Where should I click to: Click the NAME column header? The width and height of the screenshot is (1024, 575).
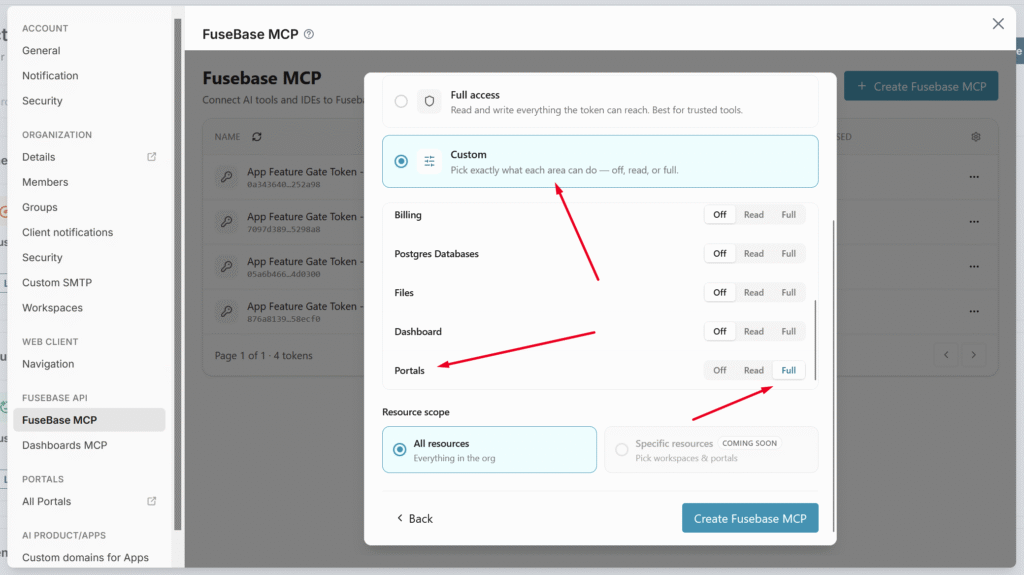click(227, 137)
